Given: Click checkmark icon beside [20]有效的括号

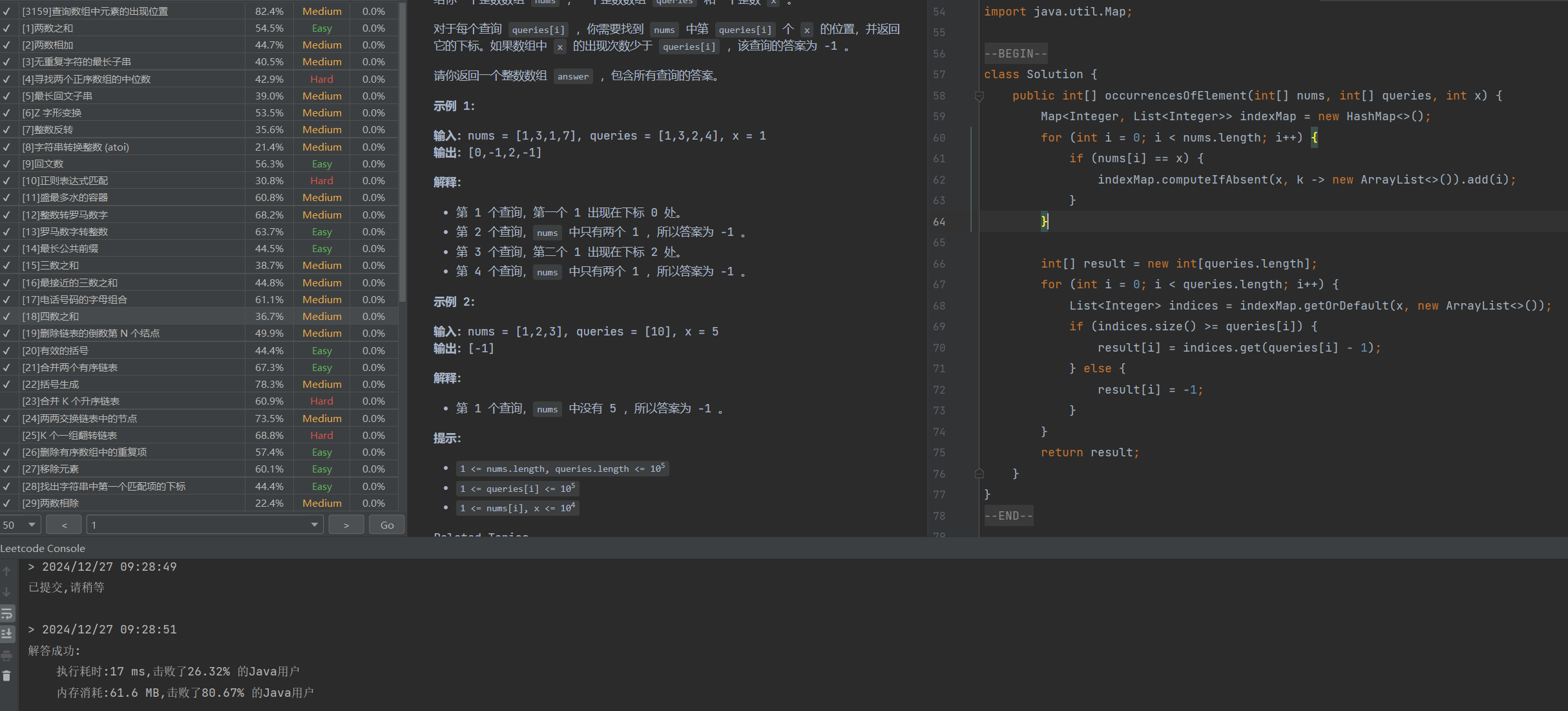Looking at the screenshot, I should [x=6, y=350].
